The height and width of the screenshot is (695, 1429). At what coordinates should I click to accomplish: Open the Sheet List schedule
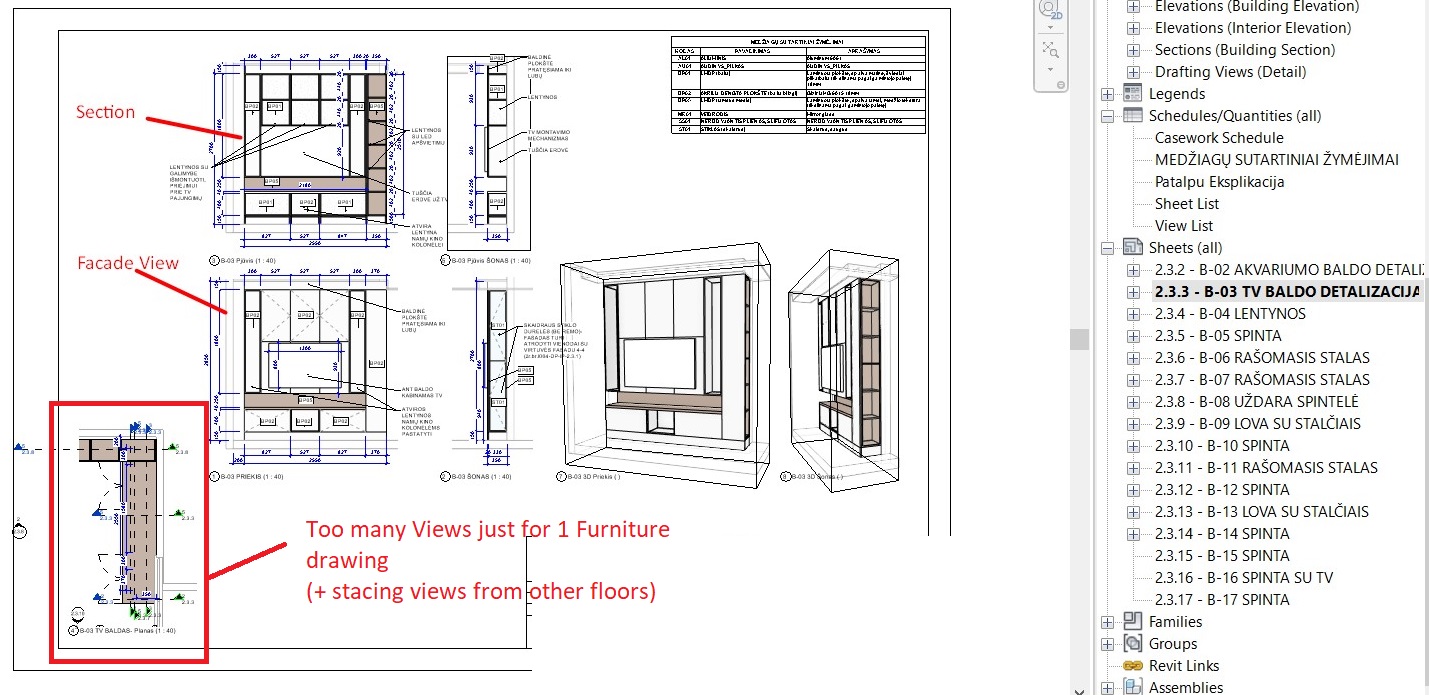click(1187, 203)
